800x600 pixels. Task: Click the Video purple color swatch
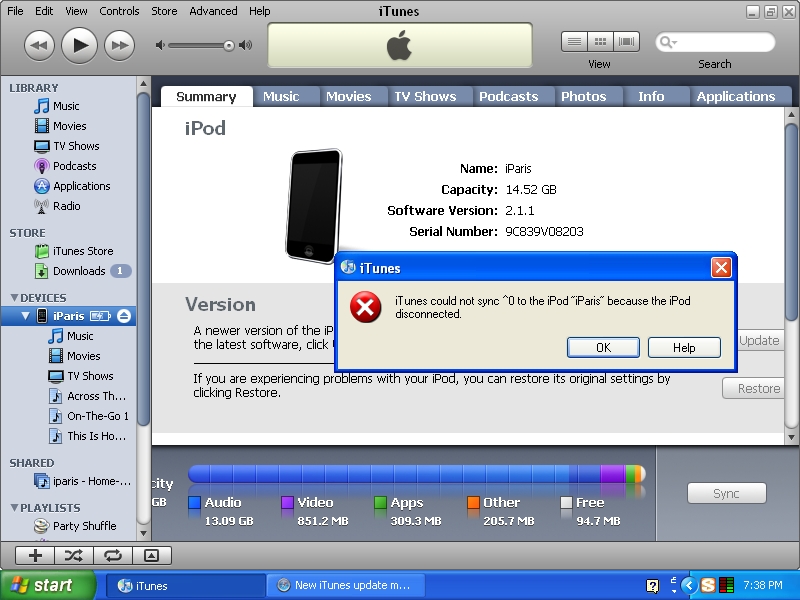pyautogui.click(x=287, y=503)
